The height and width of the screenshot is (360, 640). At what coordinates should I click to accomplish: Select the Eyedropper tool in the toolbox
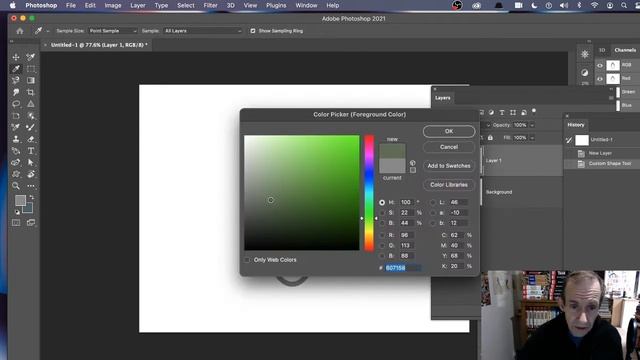tap(16, 69)
